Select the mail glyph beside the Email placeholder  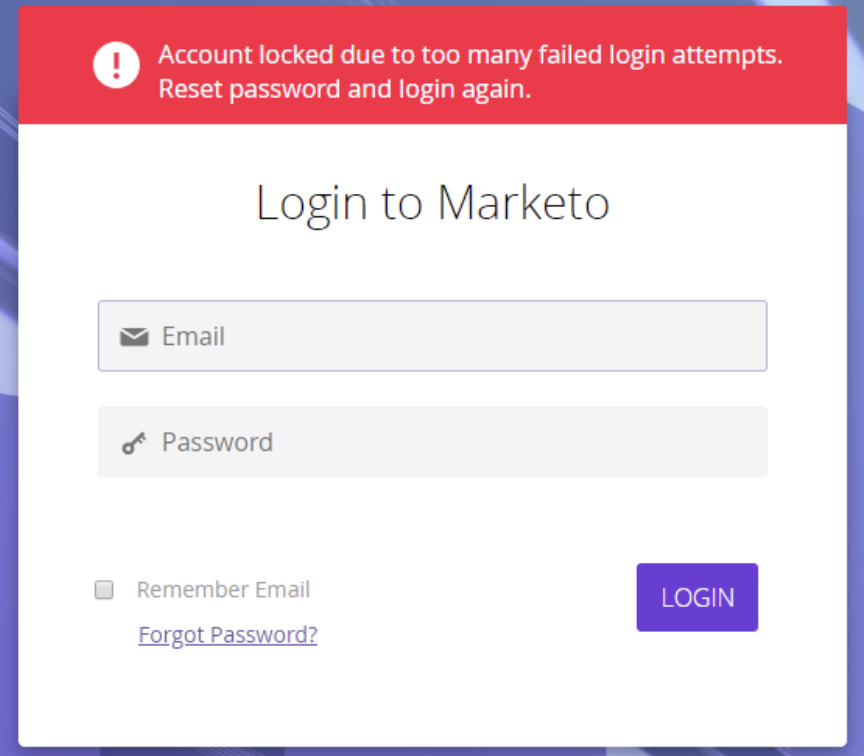pos(134,336)
